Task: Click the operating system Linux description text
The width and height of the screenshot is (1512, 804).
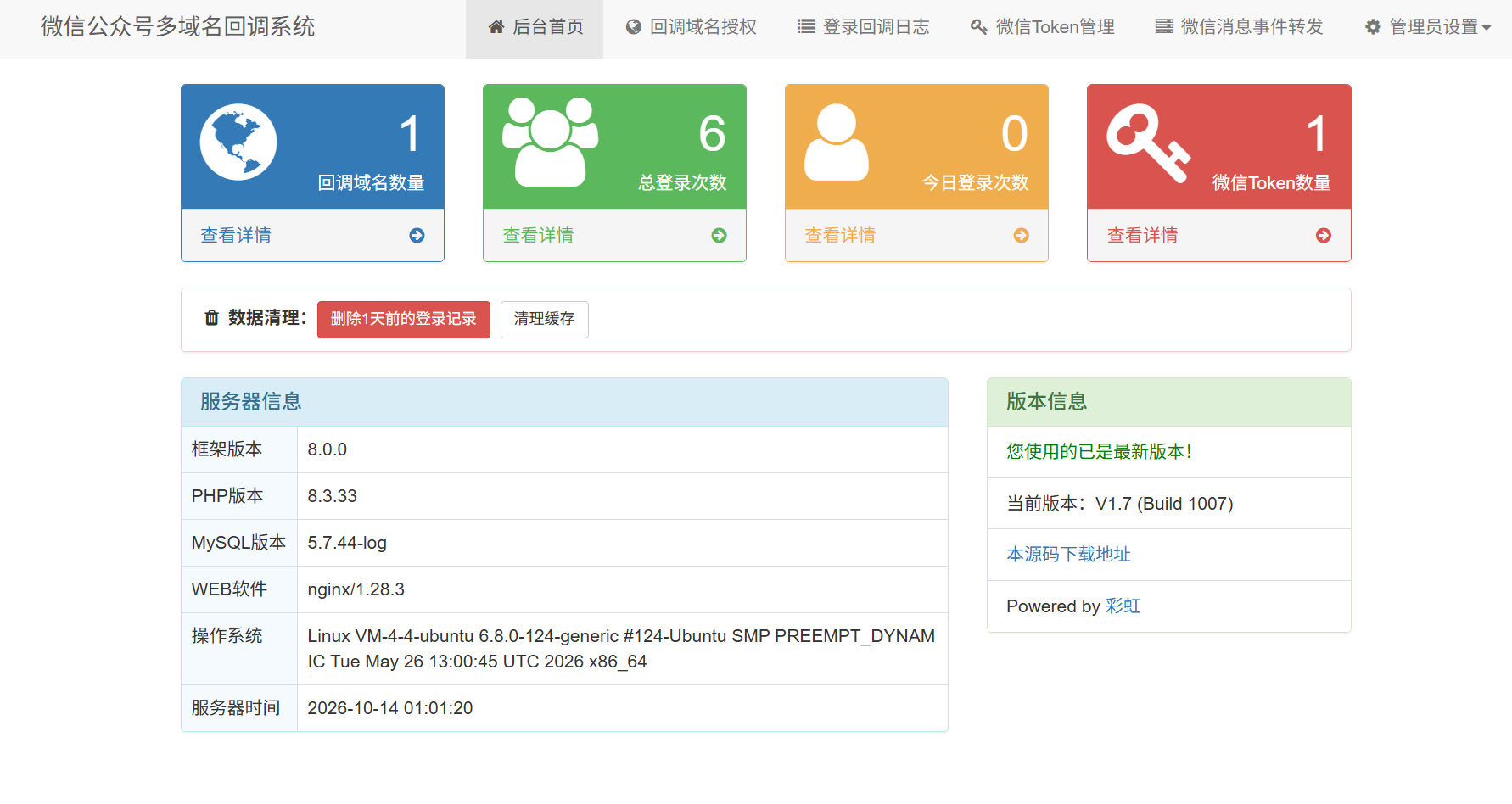Action: click(x=621, y=649)
